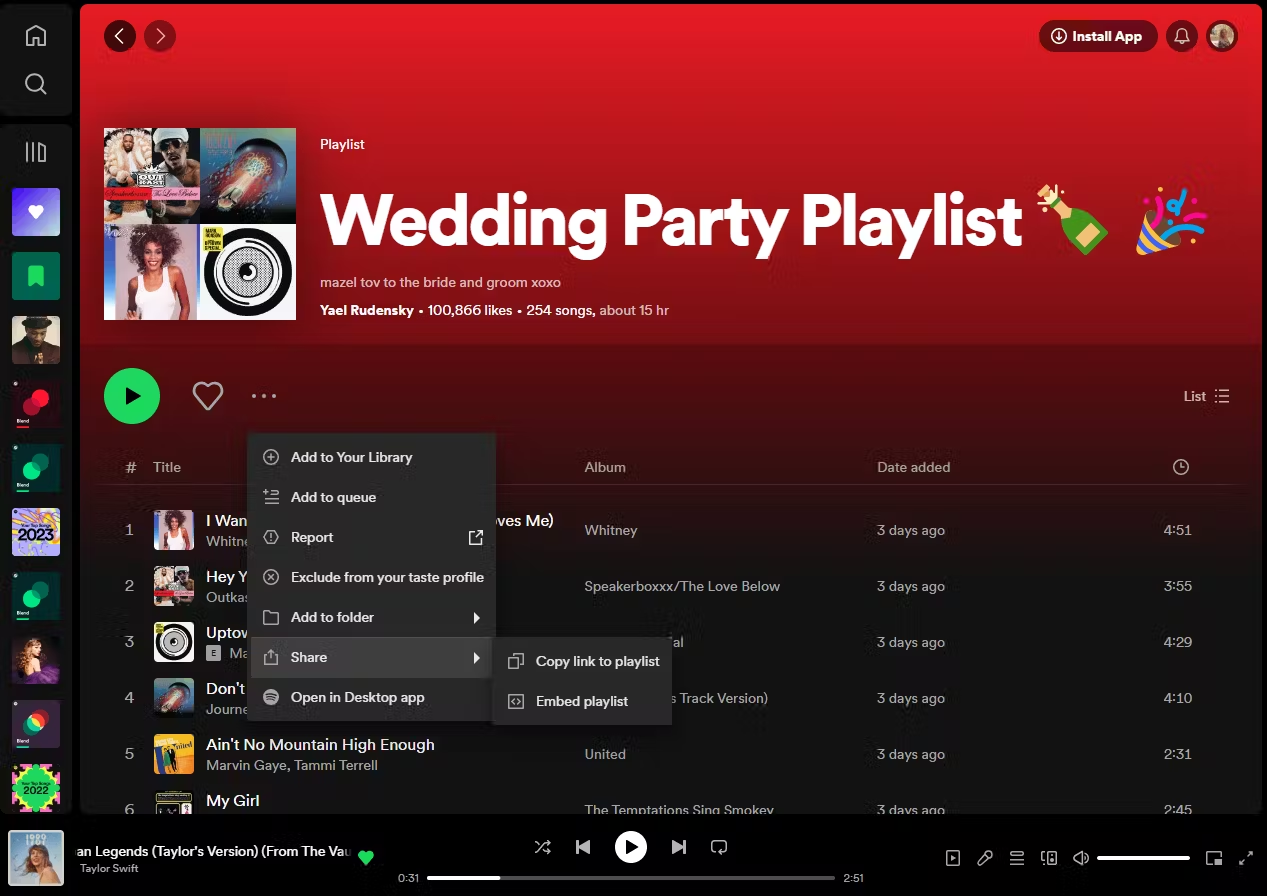Sort by the duration clock icon
This screenshot has width=1267, height=896.
[1181, 467]
